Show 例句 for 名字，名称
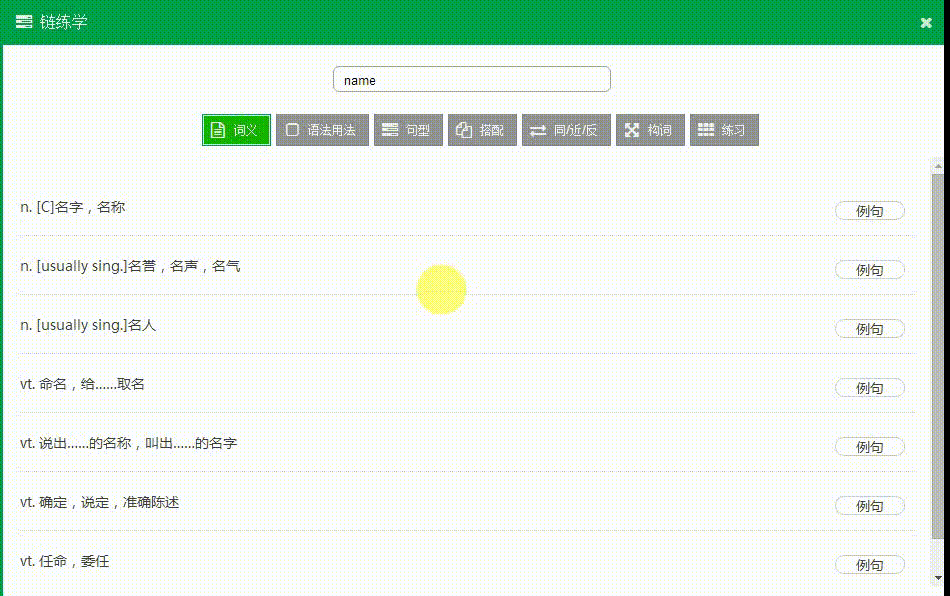The image size is (950, 596). tap(869, 211)
